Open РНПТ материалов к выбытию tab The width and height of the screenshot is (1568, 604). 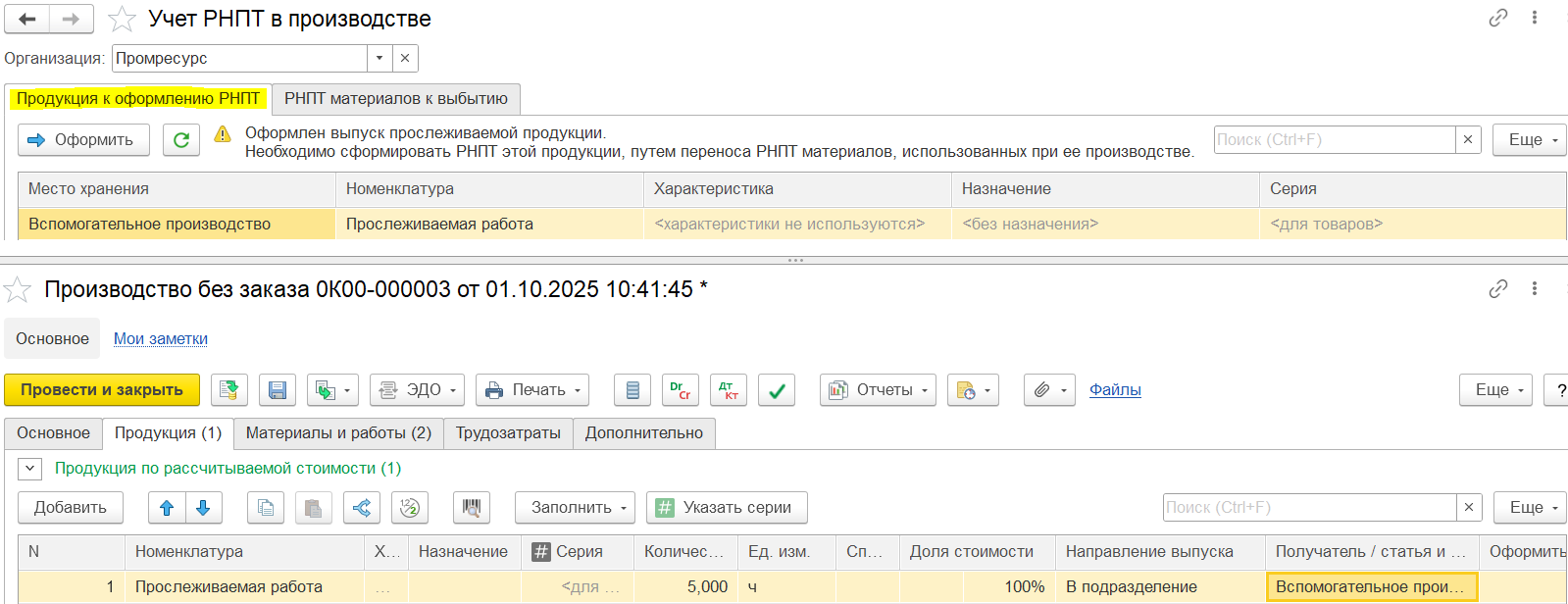[x=396, y=99]
